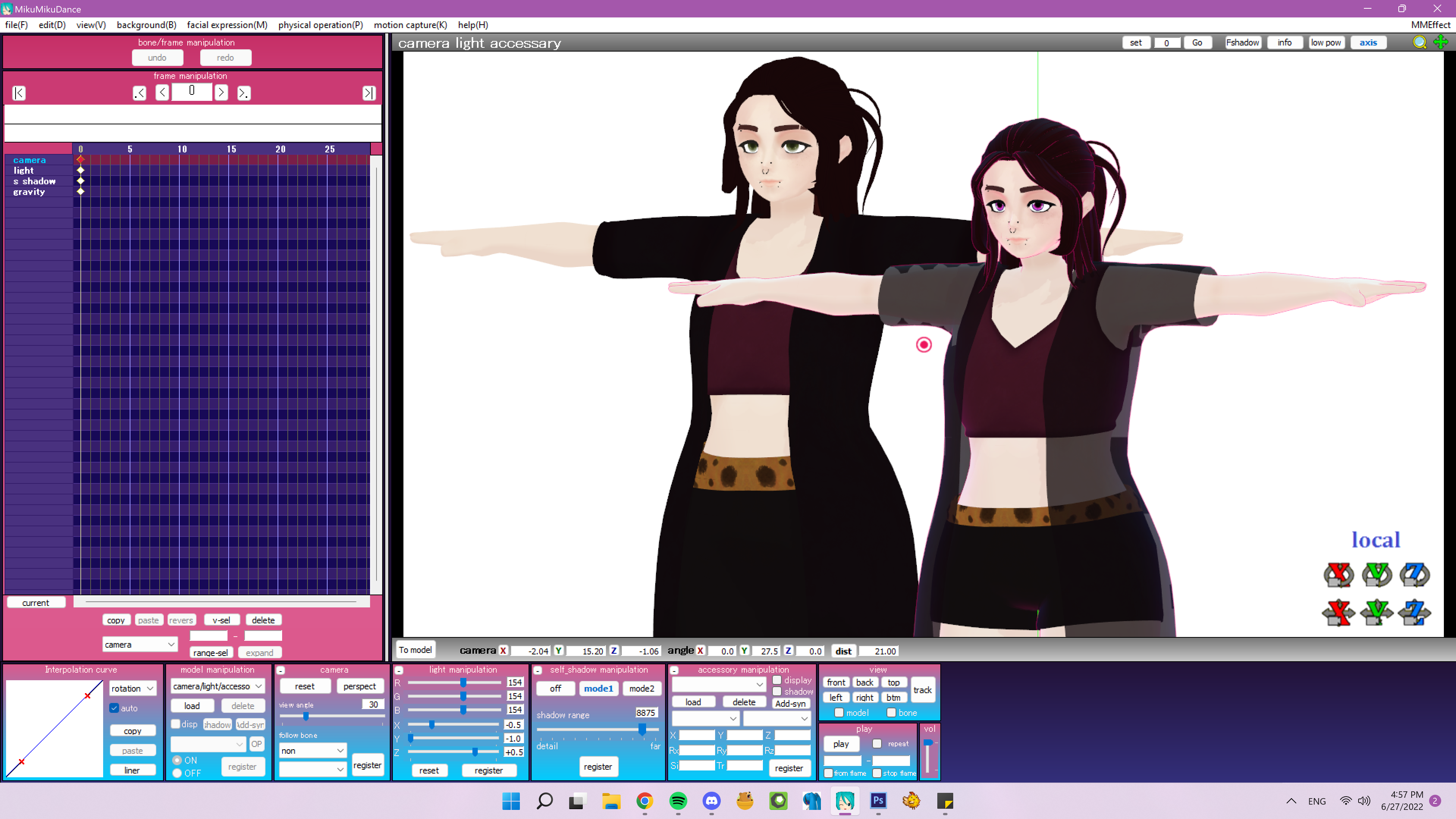Open Photoshop from the taskbar

pyautogui.click(x=878, y=801)
